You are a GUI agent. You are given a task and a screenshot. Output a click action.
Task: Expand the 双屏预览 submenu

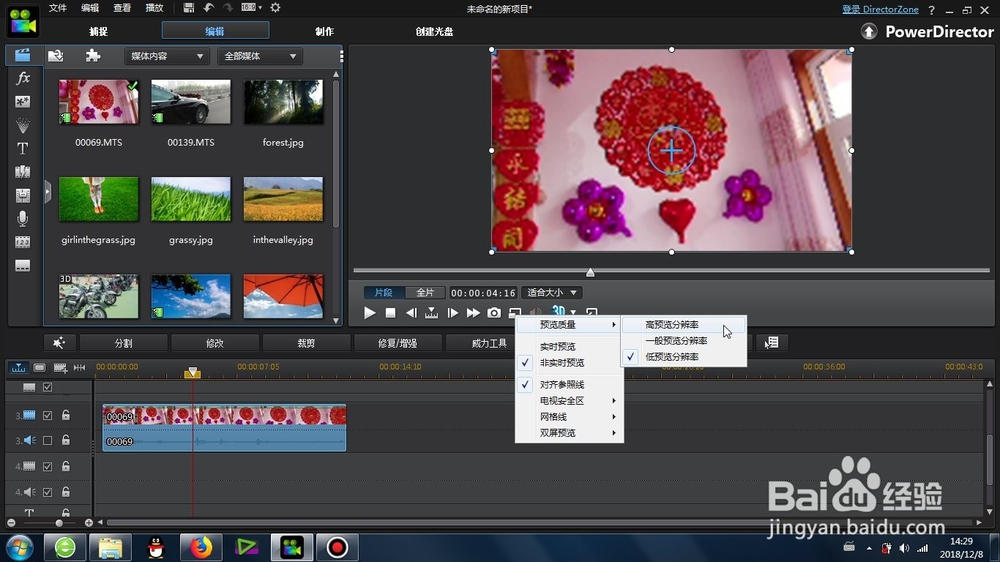(x=570, y=433)
